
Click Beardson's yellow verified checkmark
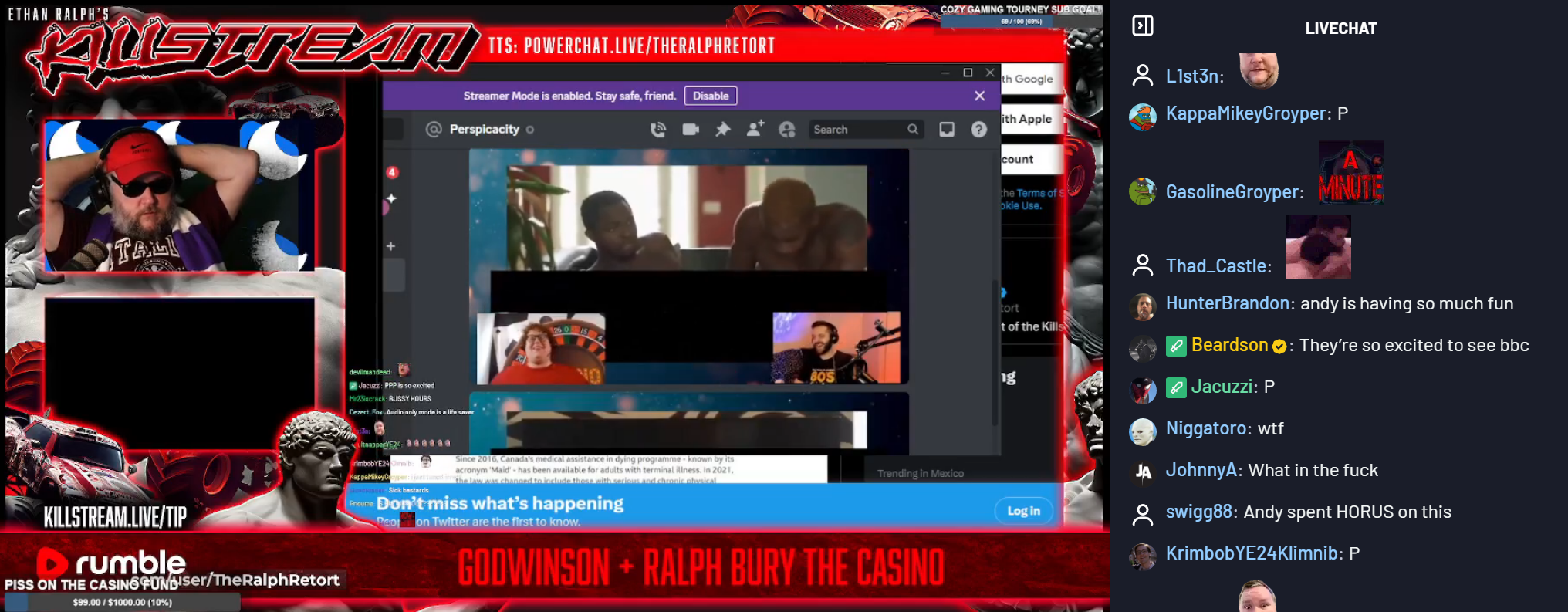tap(1279, 347)
